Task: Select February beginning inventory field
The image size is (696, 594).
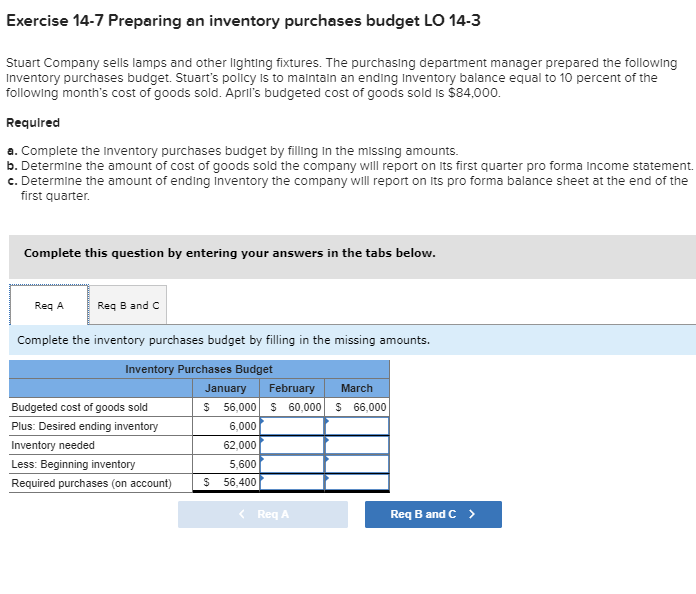Action: (292, 464)
